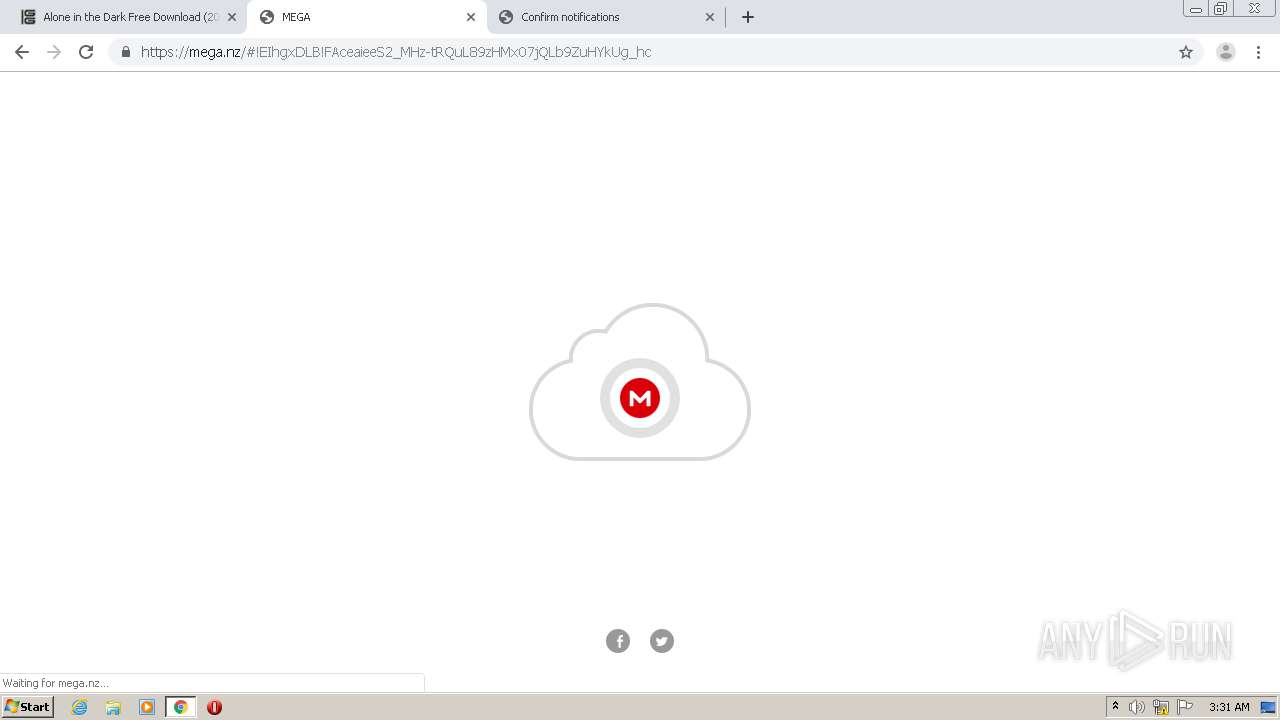
Task: Open Windows Explorer folder from taskbar
Action: point(113,707)
